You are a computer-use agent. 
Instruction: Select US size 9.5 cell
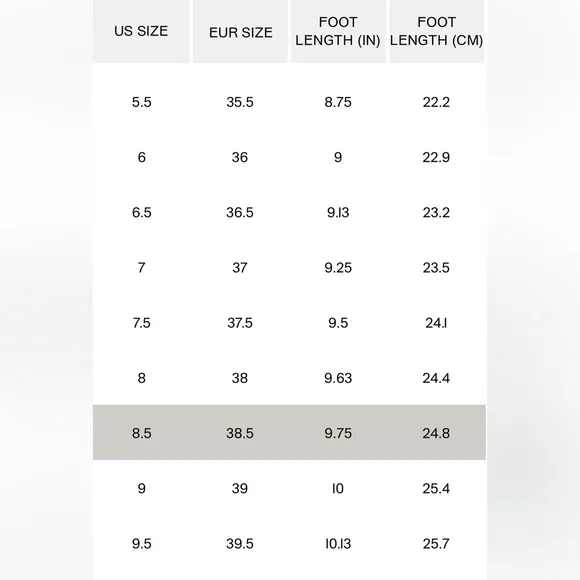142,544
